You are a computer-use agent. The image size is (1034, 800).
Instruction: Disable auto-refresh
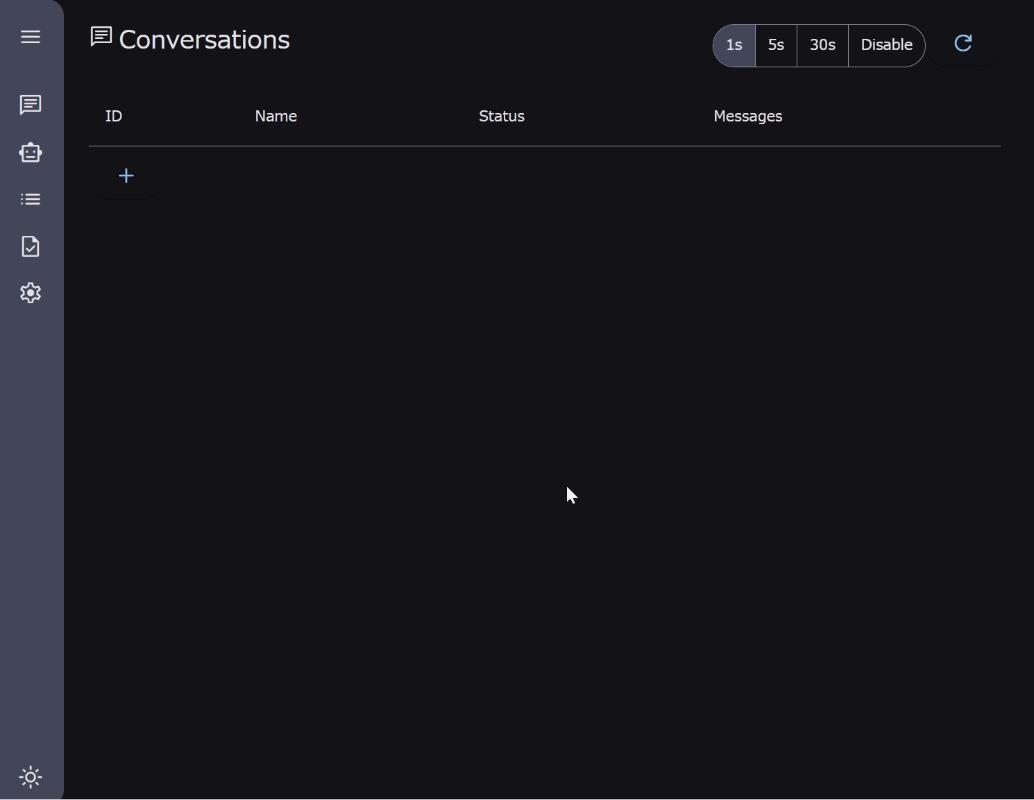[x=886, y=45]
